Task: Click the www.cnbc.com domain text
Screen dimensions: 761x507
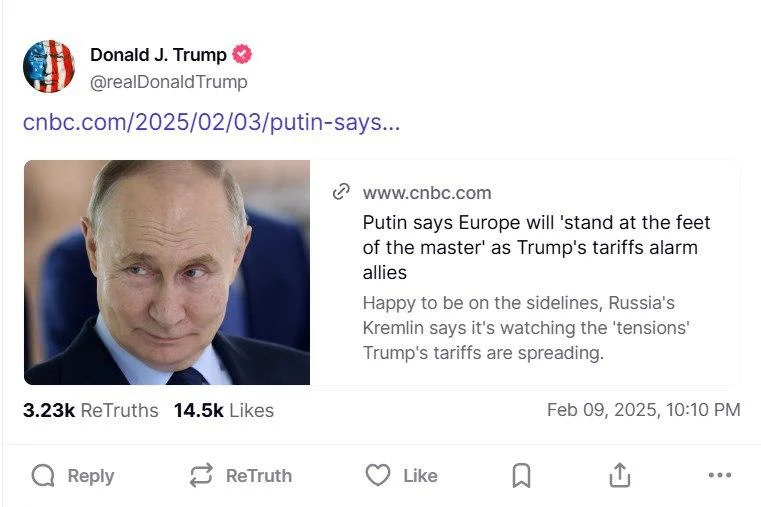Action: click(427, 193)
